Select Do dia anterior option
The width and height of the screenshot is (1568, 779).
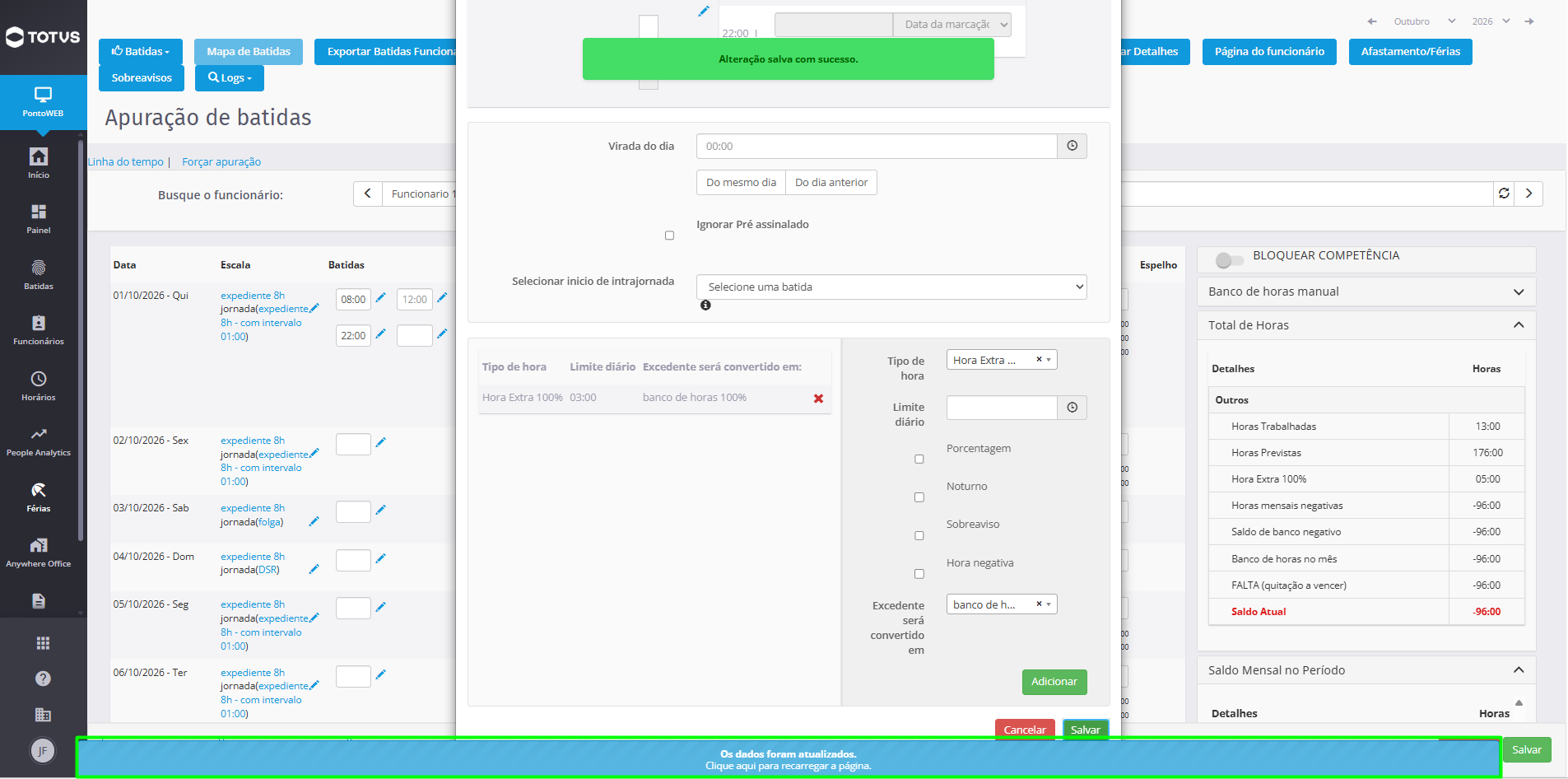pyautogui.click(x=831, y=182)
